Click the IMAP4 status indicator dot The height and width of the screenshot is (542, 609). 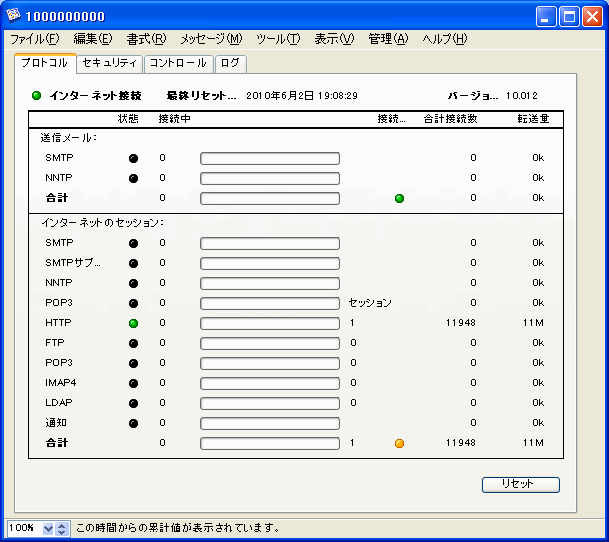tap(133, 383)
